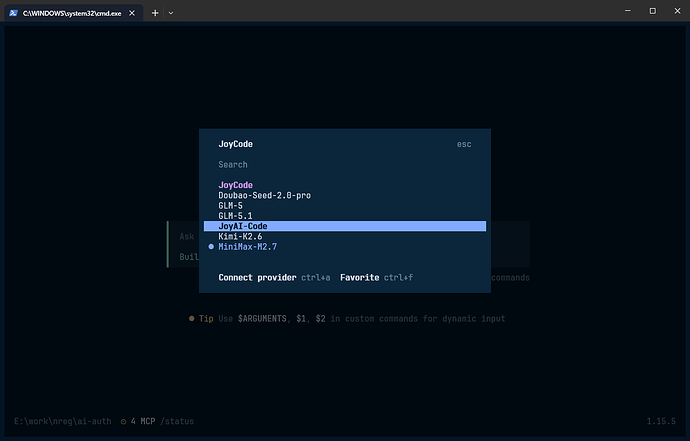Switch to the cmd.exe terminal tab
The height and width of the screenshot is (441, 690).
[x=73, y=13]
